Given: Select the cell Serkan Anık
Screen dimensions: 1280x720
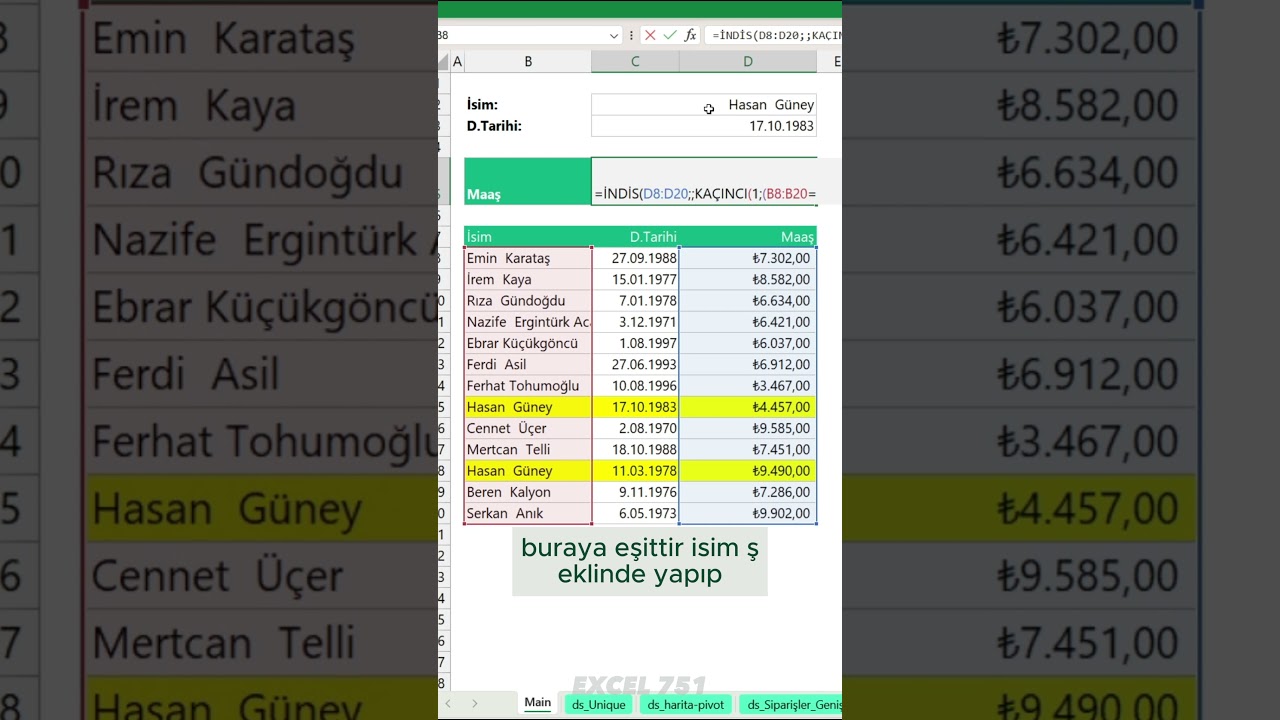Looking at the screenshot, I should pyautogui.click(x=528, y=513).
